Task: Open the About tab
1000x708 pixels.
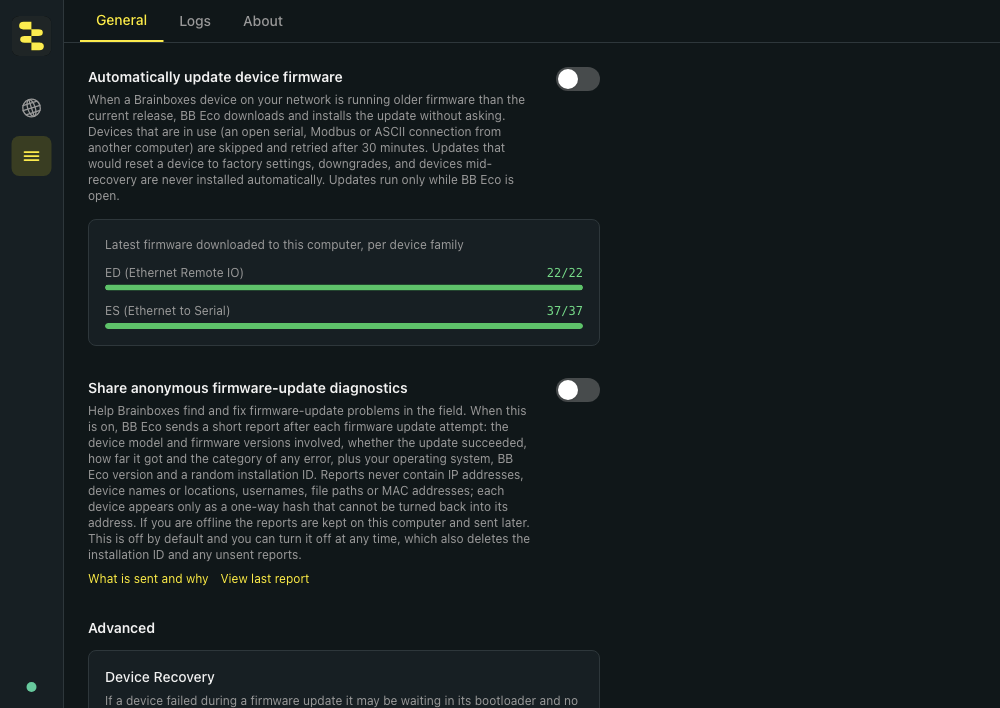Action: click(x=263, y=21)
